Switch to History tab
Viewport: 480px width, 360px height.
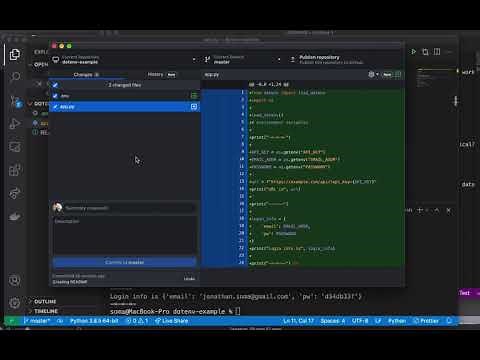click(x=161, y=75)
